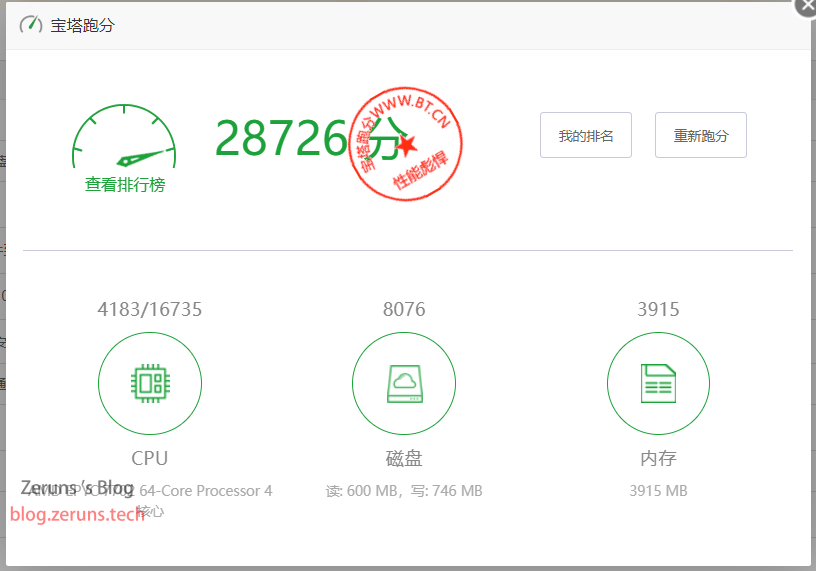The width and height of the screenshot is (816, 571).
Task: Click the CPU score 4183/16735
Action: click(x=149, y=309)
